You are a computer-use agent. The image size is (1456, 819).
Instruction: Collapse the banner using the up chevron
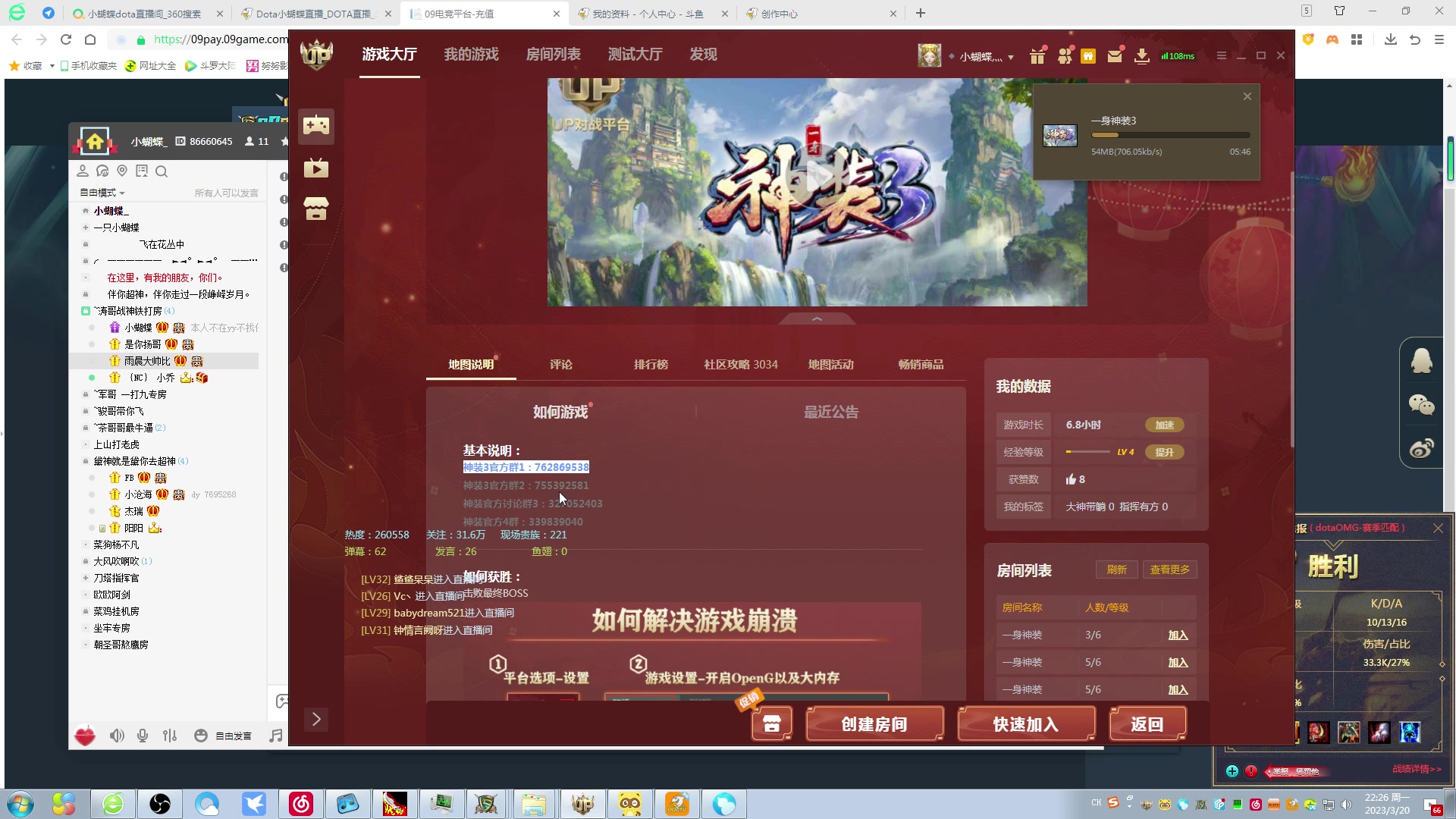(817, 319)
